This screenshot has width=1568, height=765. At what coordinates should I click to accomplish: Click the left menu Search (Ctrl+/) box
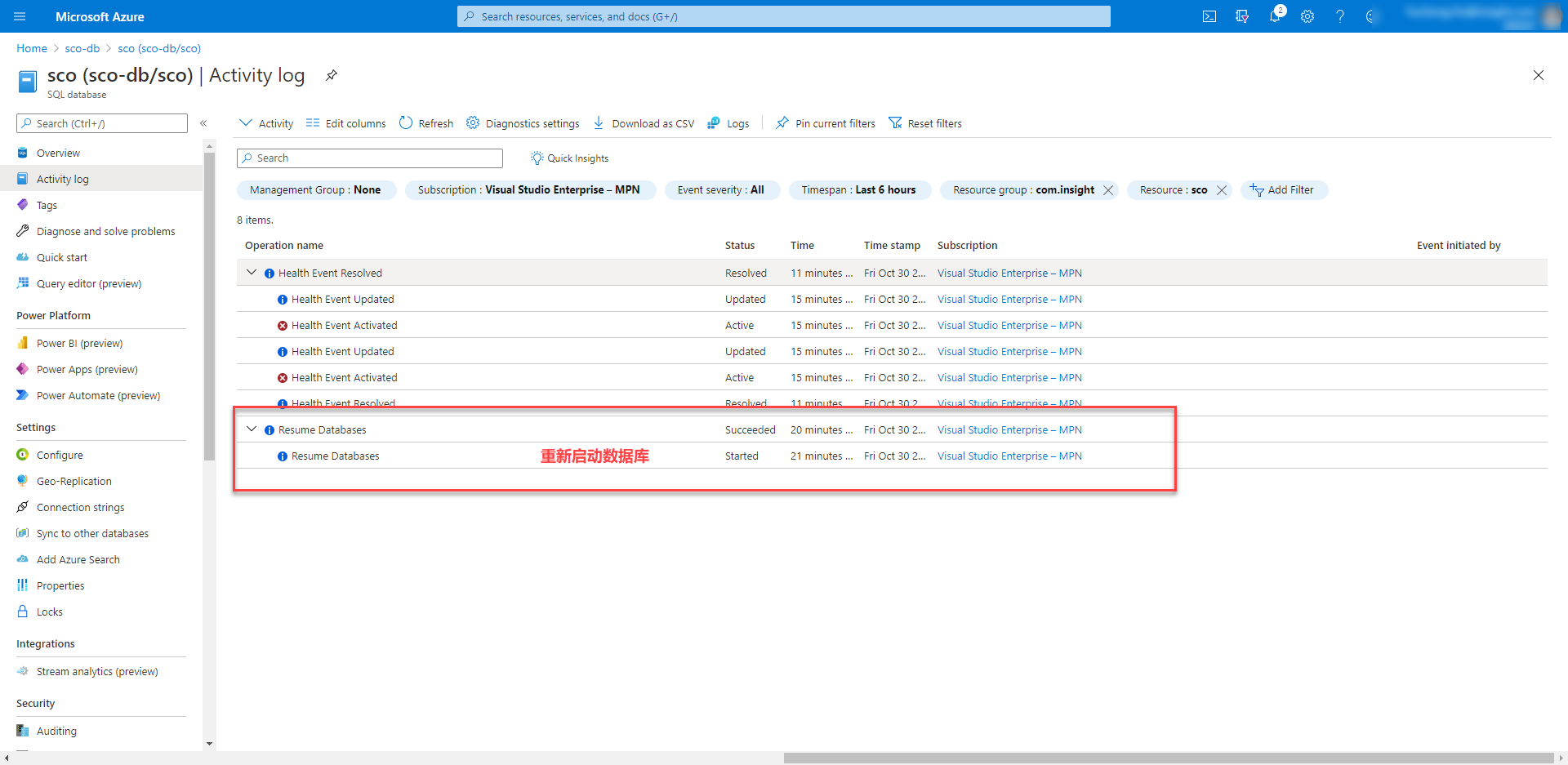pos(102,123)
